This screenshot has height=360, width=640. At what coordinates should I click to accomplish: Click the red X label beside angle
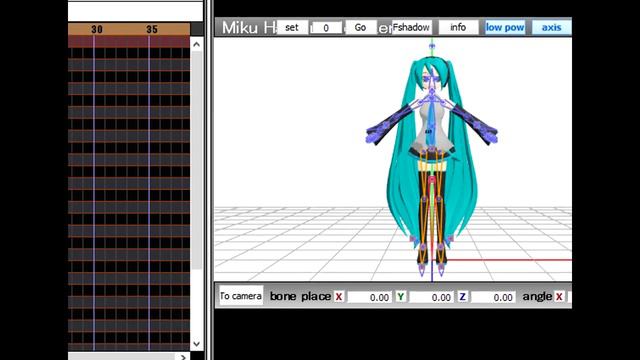[559, 297]
